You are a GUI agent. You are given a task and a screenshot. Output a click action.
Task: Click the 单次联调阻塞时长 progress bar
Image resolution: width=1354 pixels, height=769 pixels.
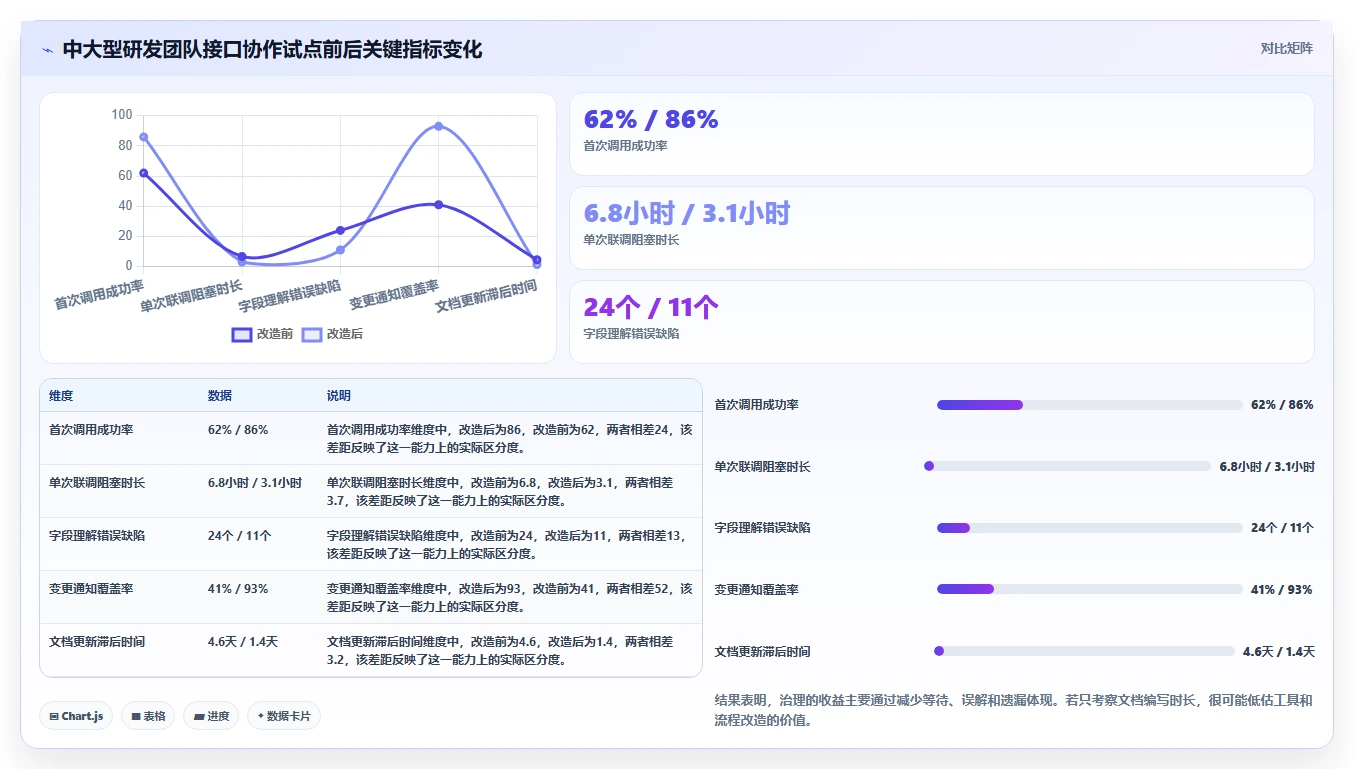(1067, 466)
